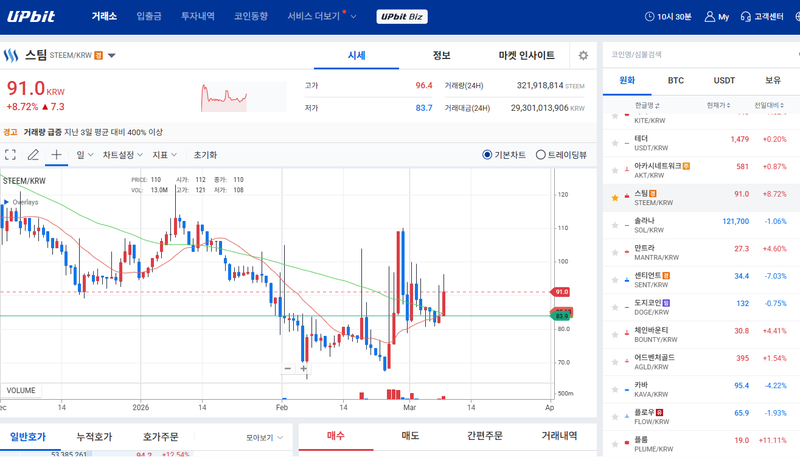Select the 트레이딩뷰 radio button
Image resolution: width=800 pixels, height=457 pixels.
(x=541, y=155)
